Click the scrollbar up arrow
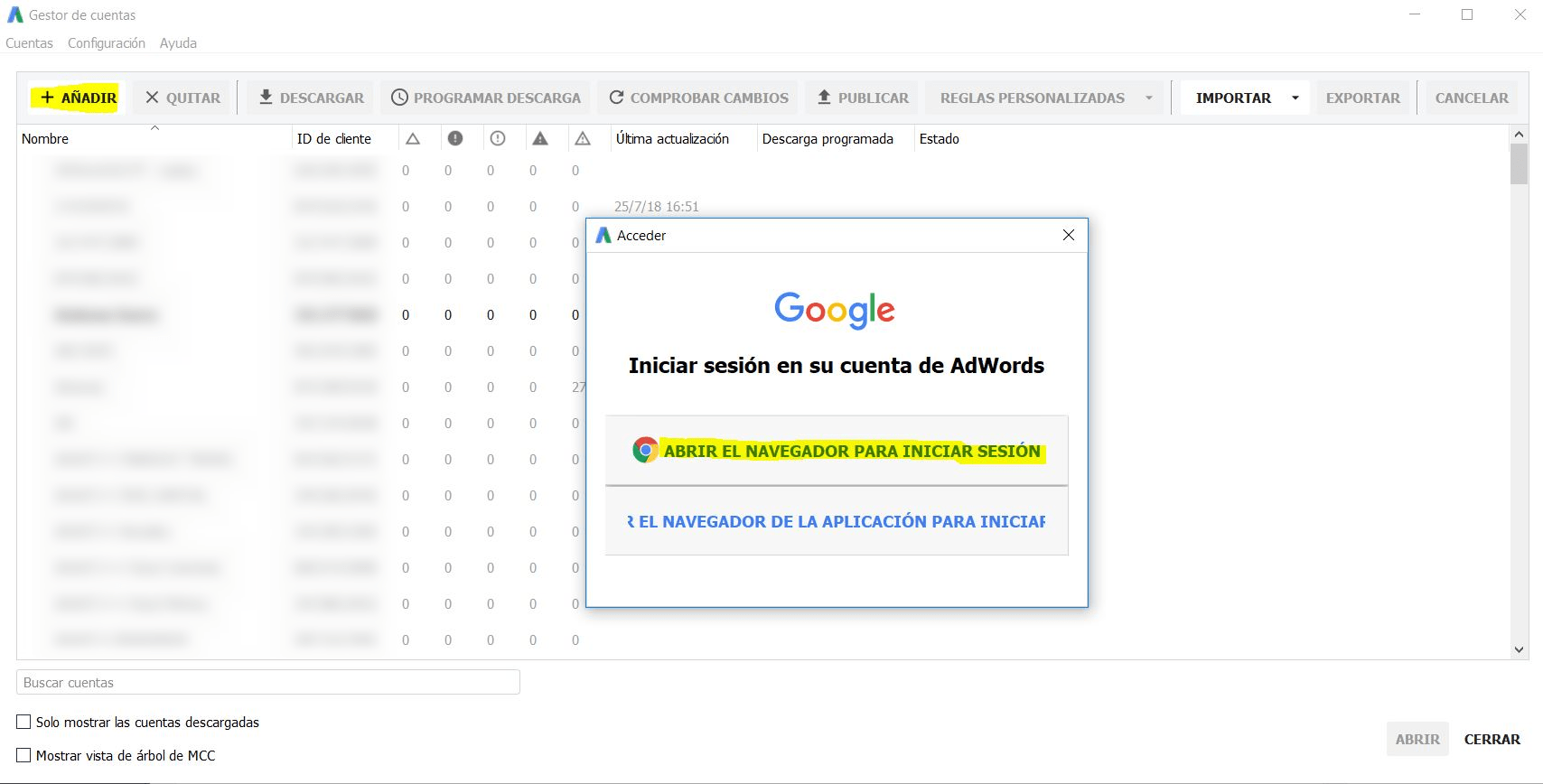The image size is (1543, 784). 1519,134
